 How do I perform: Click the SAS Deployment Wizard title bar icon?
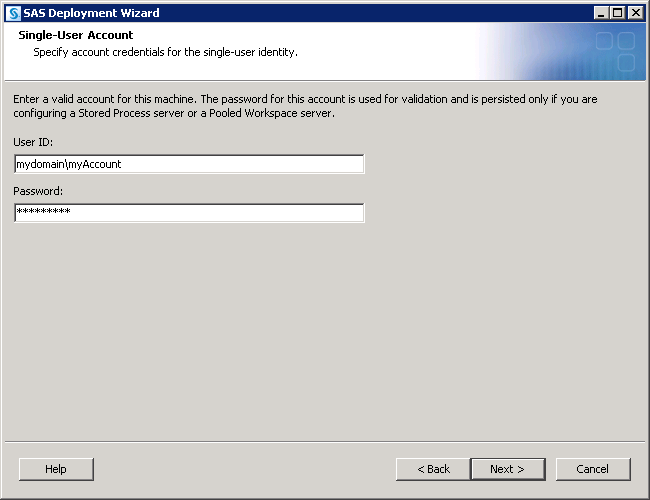point(13,13)
